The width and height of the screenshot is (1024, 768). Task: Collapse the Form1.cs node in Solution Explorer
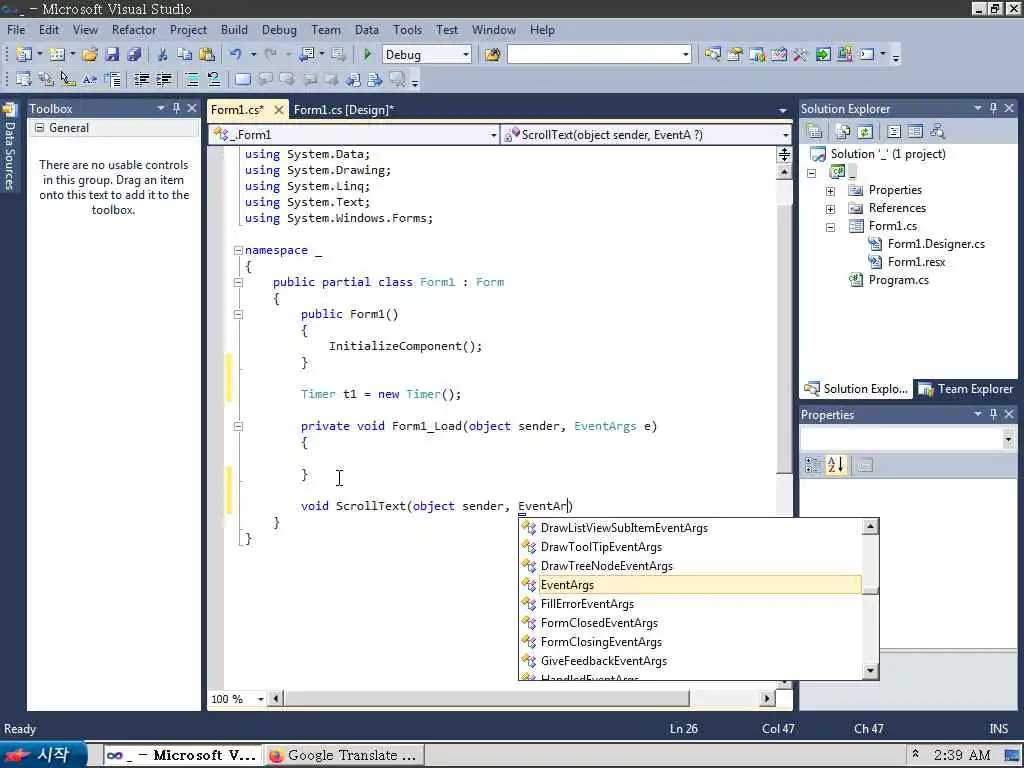(x=830, y=227)
